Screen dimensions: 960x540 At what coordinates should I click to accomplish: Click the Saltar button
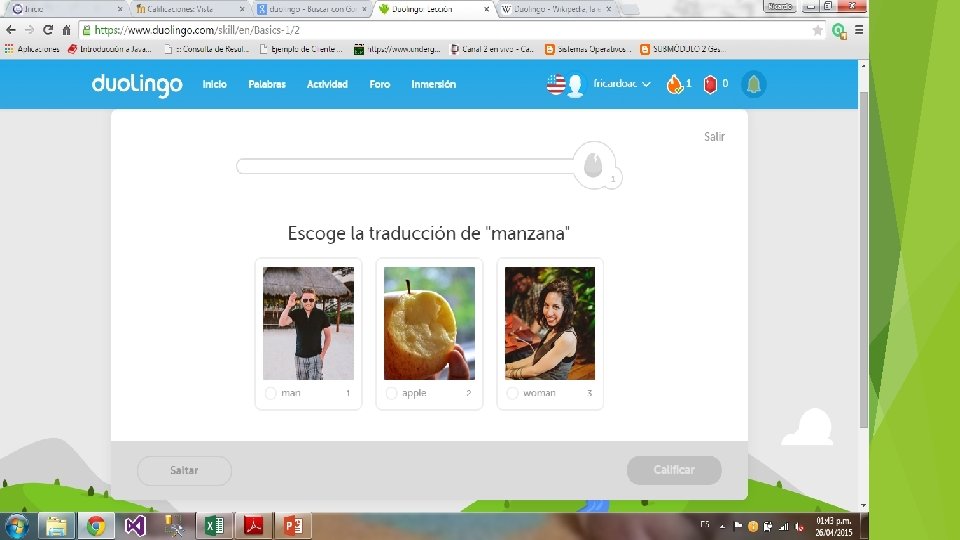(x=184, y=470)
